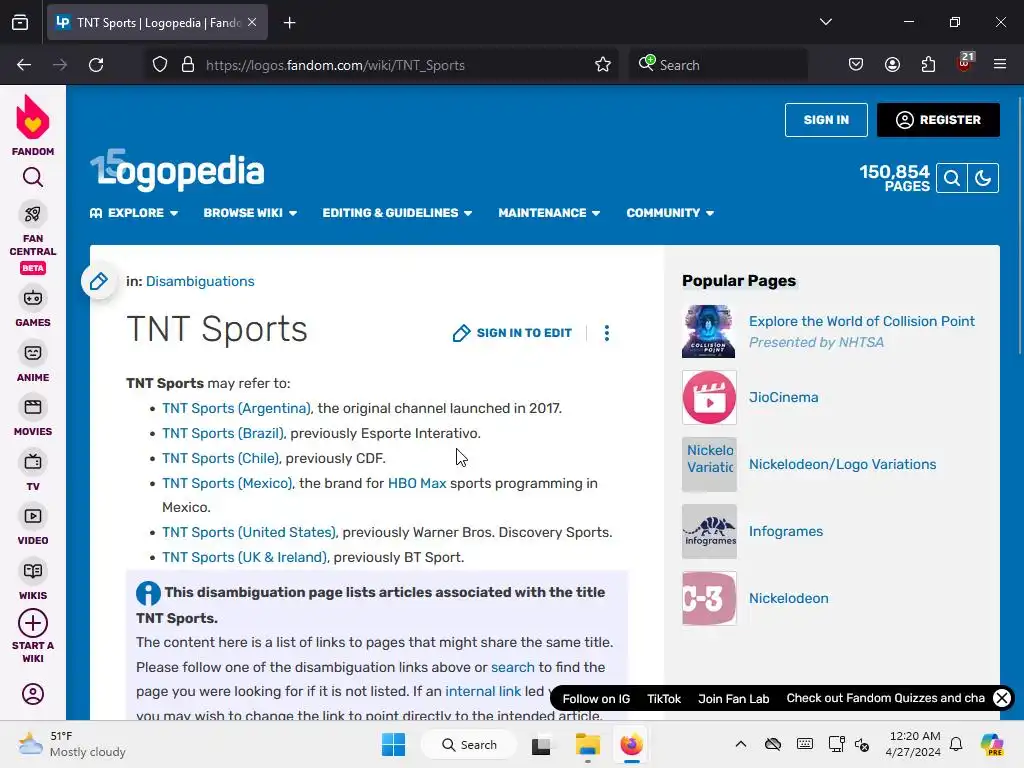Open the Nickelodeon popular page link
This screenshot has height=768, width=1024.
pos(788,598)
